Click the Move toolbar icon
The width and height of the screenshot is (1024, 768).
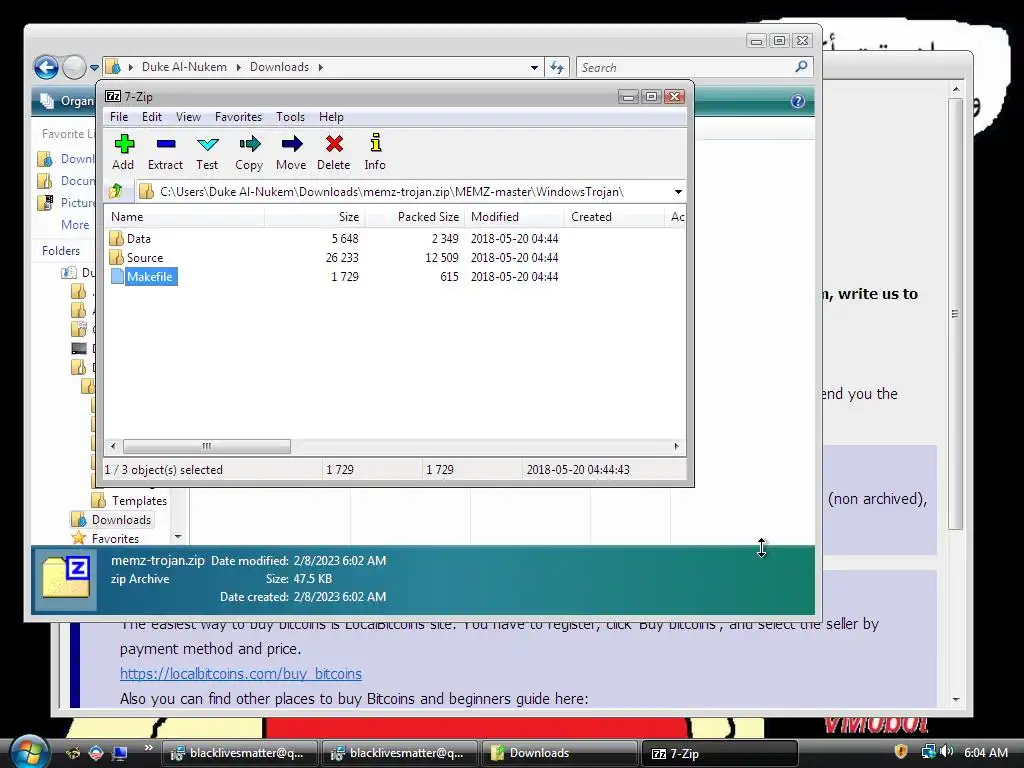[x=291, y=144]
